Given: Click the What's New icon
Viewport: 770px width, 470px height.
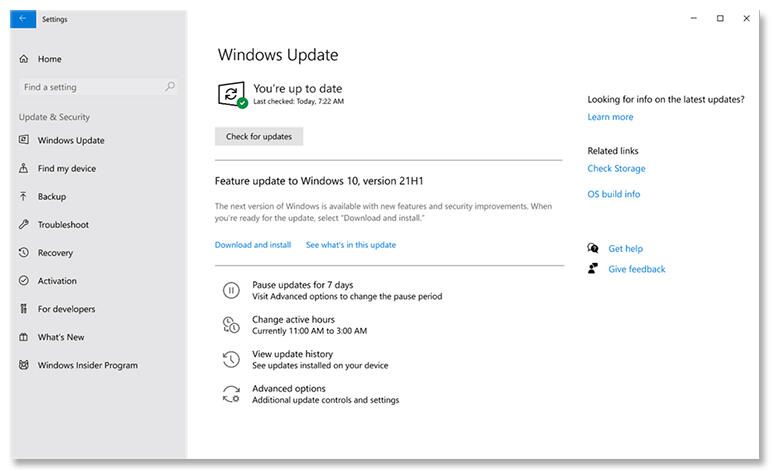Looking at the screenshot, I should [24, 337].
